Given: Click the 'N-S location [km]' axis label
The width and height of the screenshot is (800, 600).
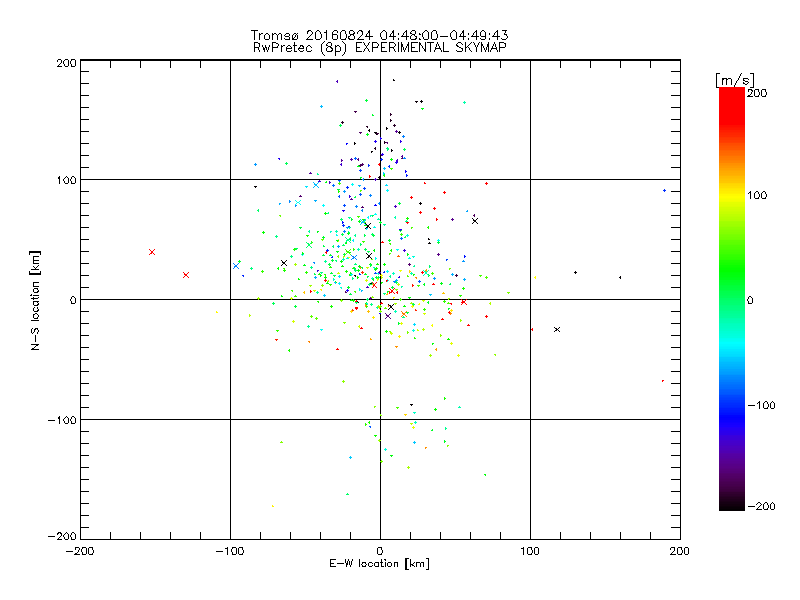Looking at the screenshot, I should (x=35, y=300).
